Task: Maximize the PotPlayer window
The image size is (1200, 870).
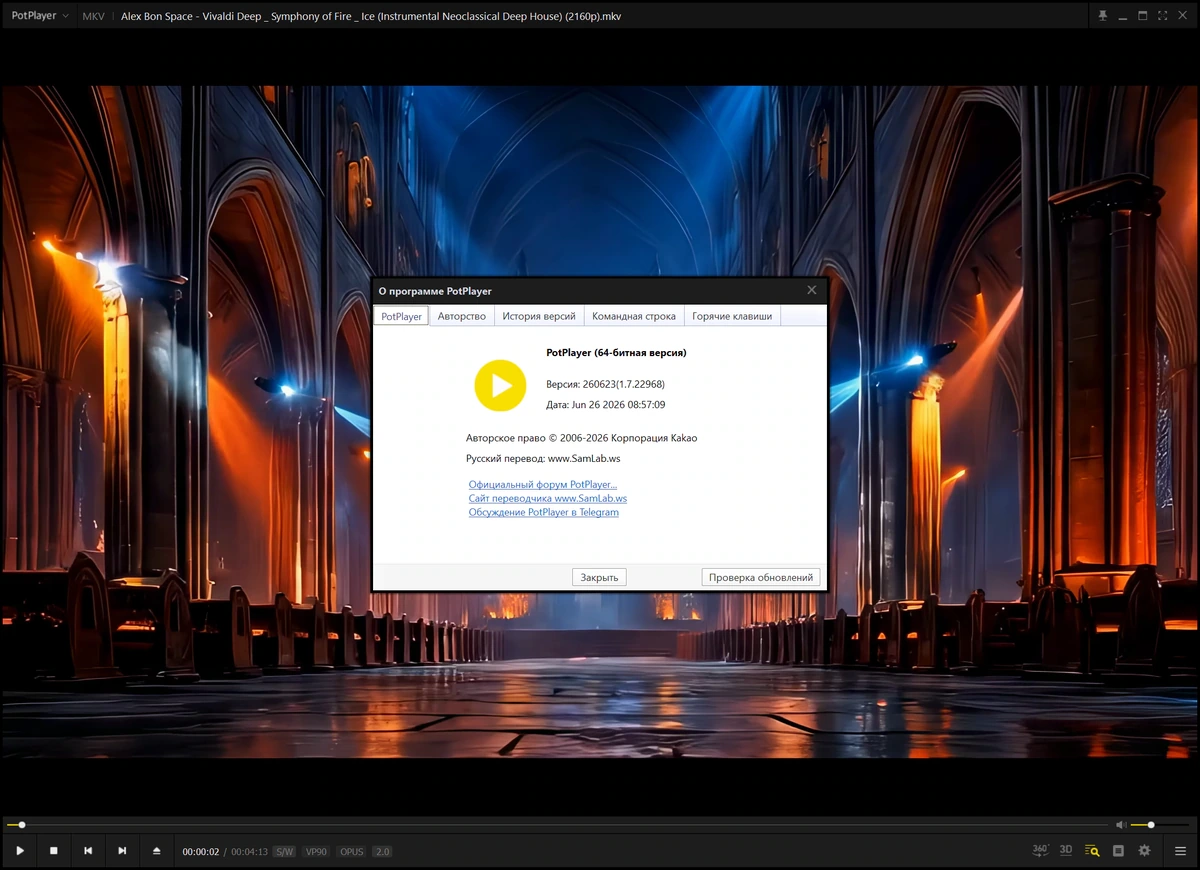Action: pyautogui.click(x=1143, y=16)
